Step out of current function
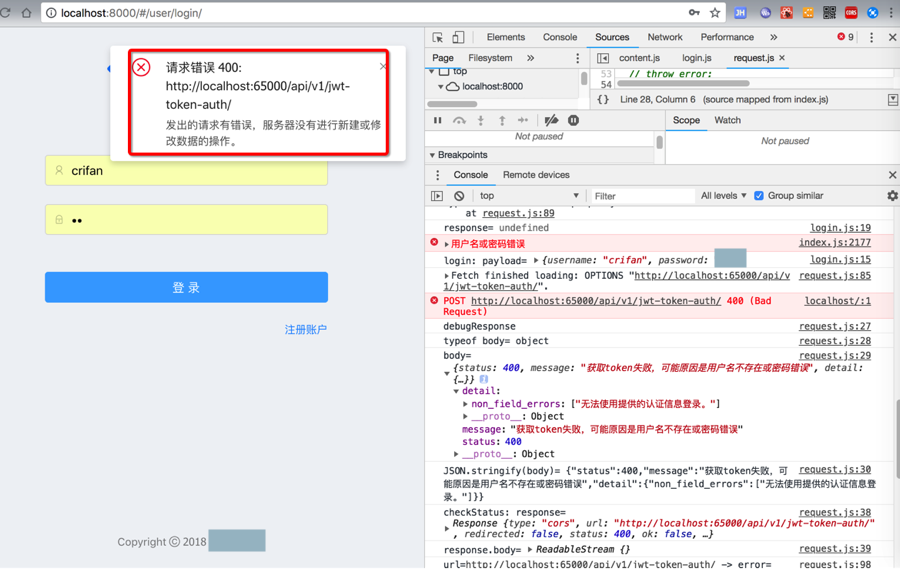Screen dimensions: 900x569 502,120
